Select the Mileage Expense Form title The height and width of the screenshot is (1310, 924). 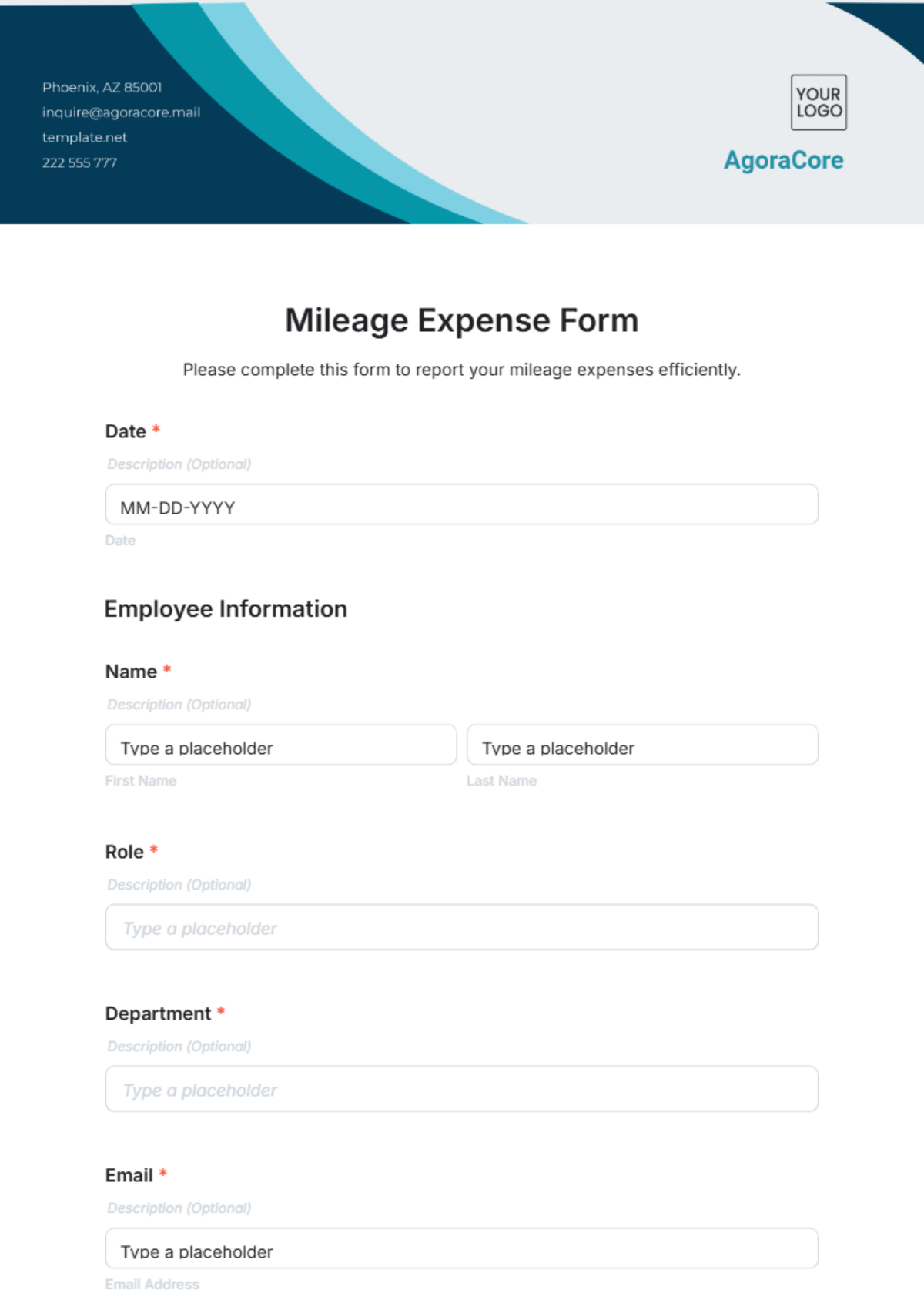(462, 320)
